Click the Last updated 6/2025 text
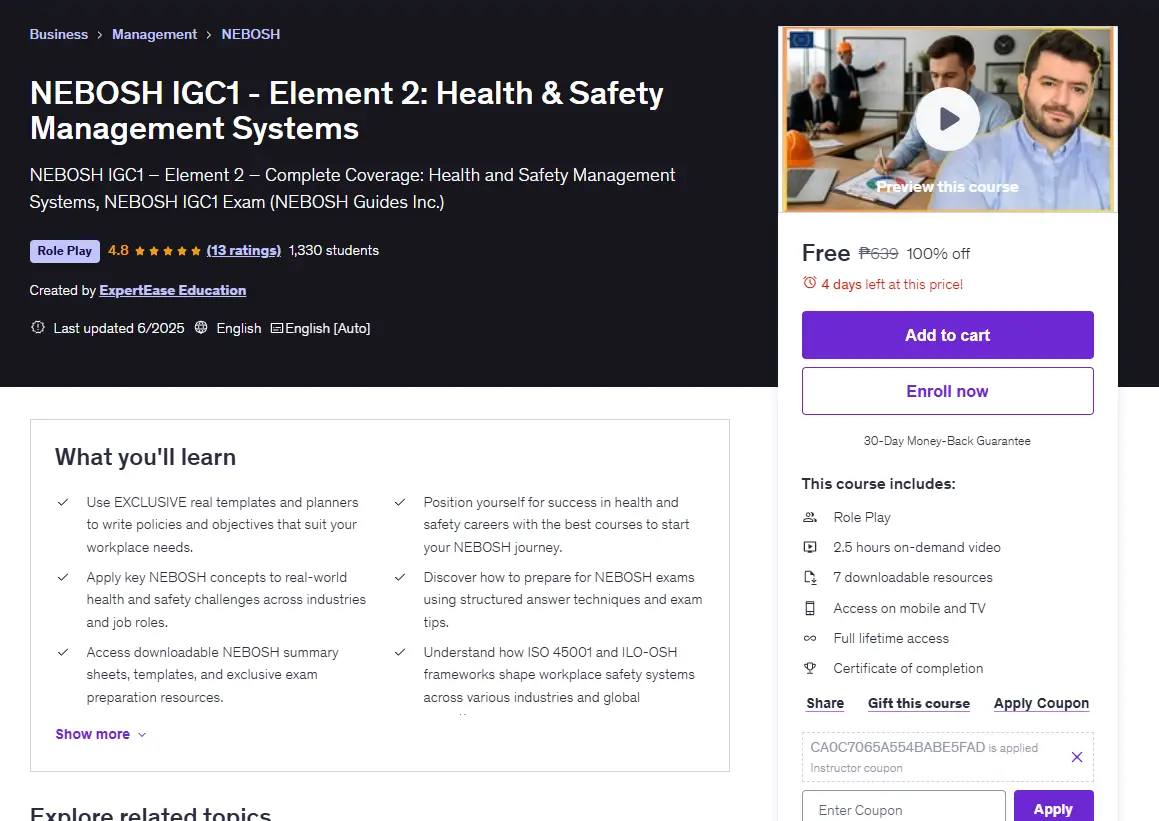Image resolution: width=1159 pixels, height=821 pixels. click(119, 328)
